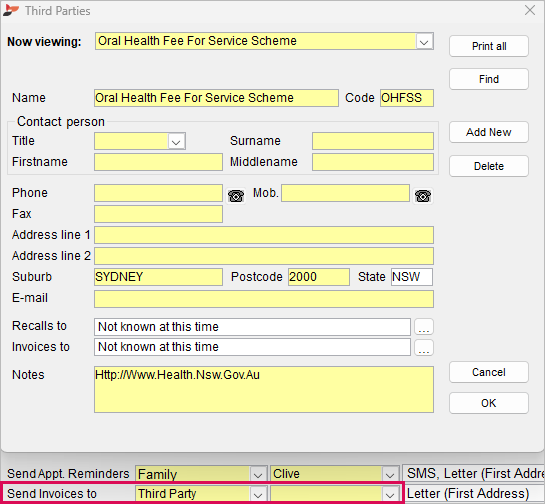Click the E-mail input field
Viewport: 545px width, 504px height.
click(x=264, y=299)
